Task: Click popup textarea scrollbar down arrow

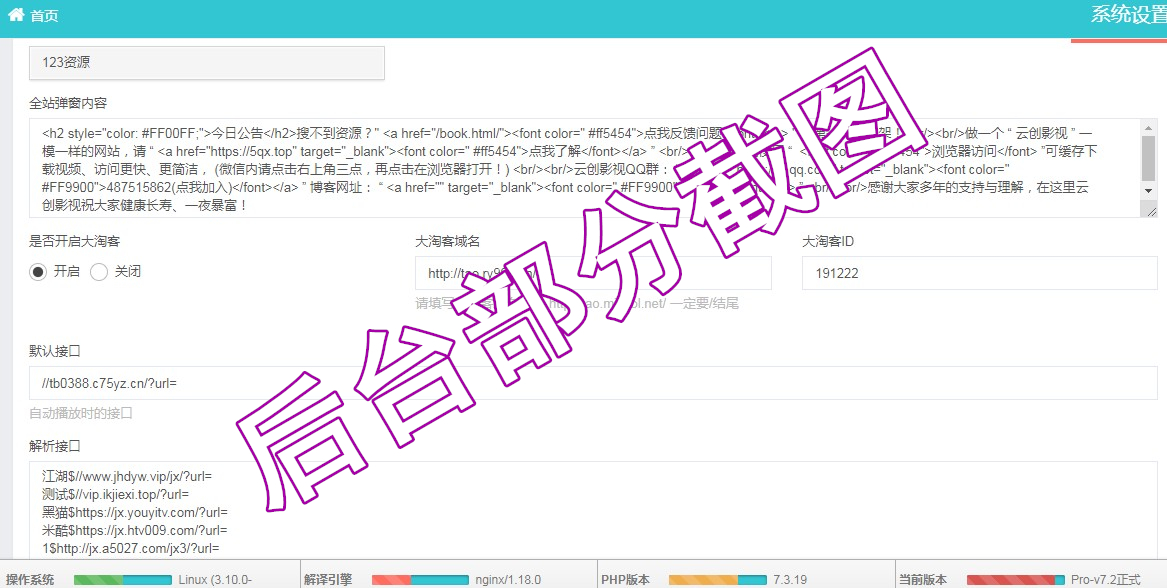Action: click(x=1149, y=190)
